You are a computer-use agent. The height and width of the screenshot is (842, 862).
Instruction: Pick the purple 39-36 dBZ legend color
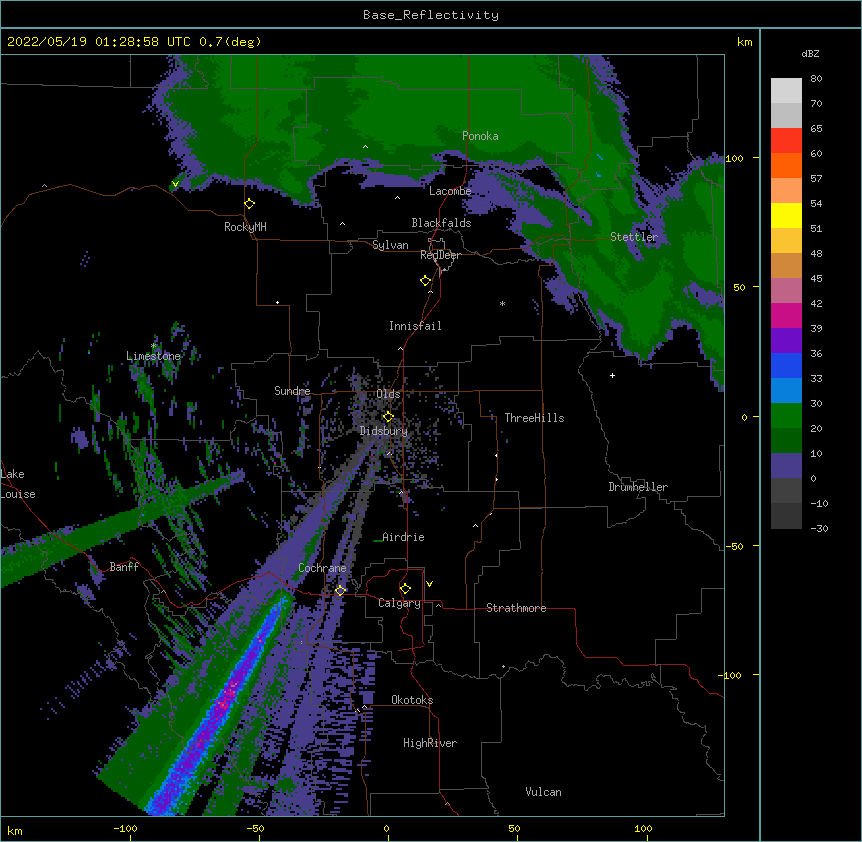point(786,341)
